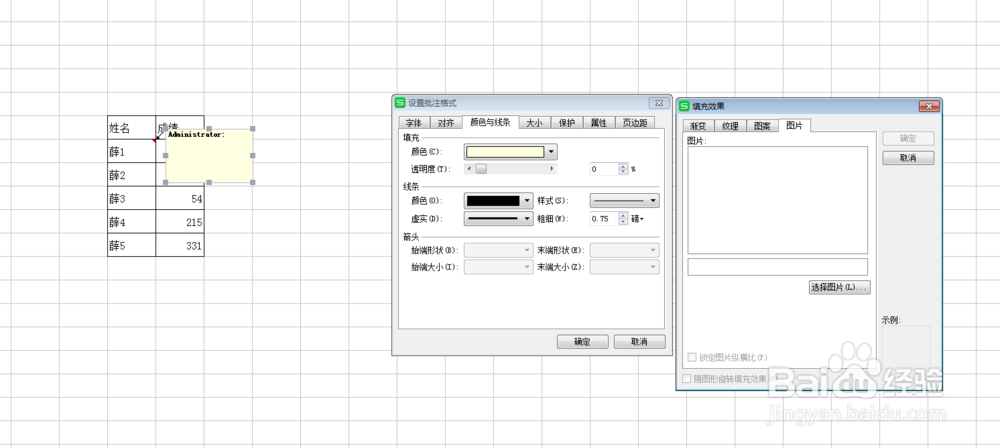Switch to the 字体 tab

(x=414, y=123)
